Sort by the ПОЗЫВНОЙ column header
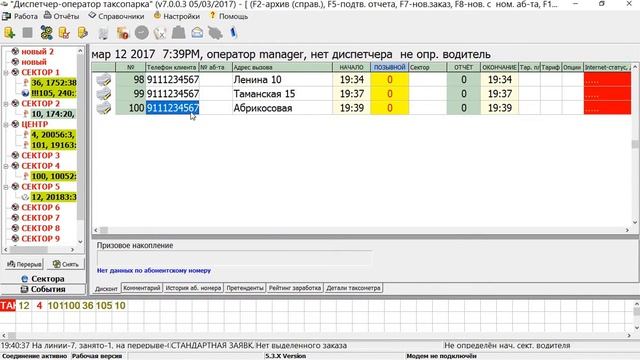Image resolution: width=640 pixels, height=360 pixels. (x=390, y=67)
